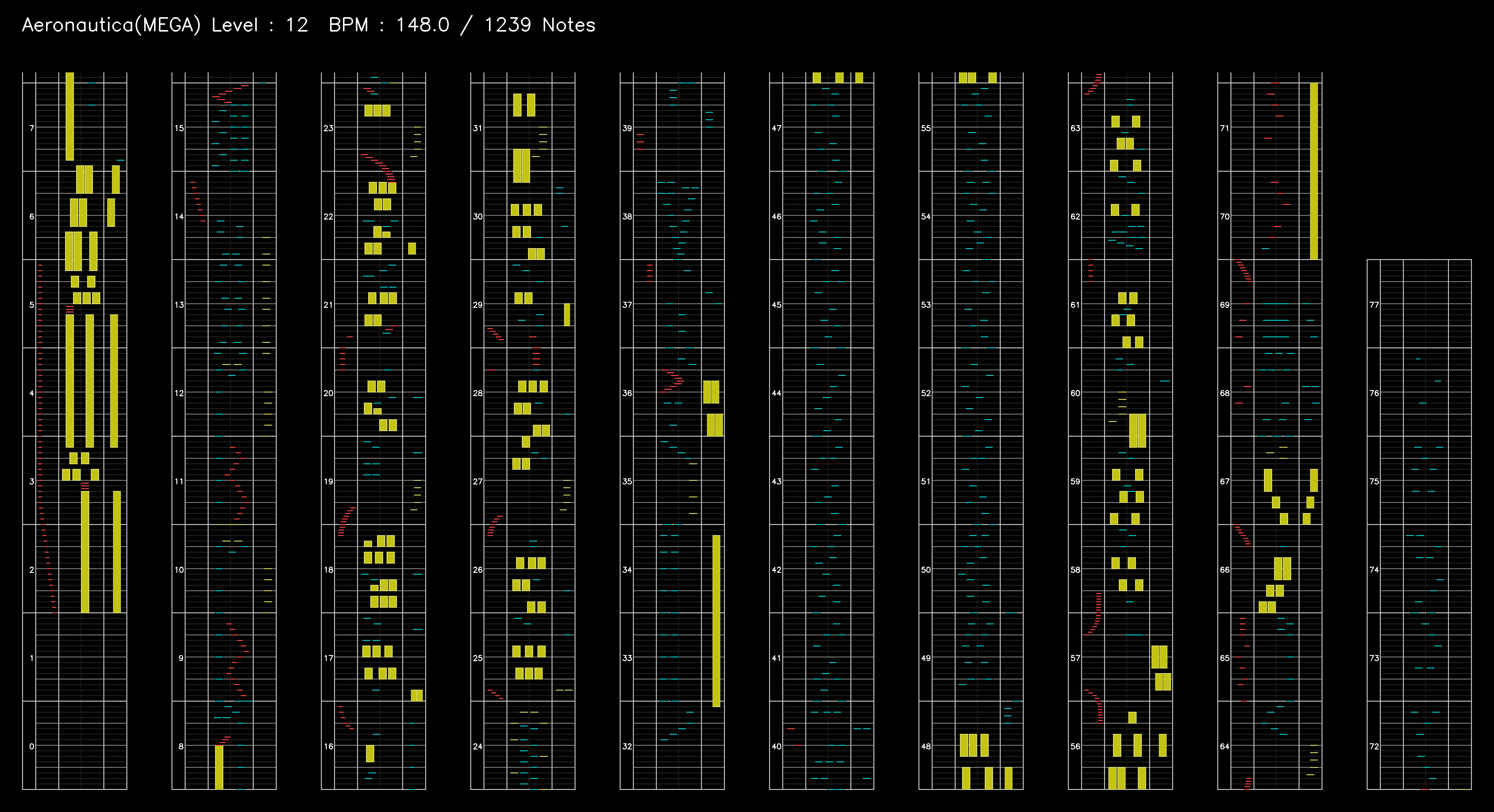Click measure number 19 label

[328, 482]
